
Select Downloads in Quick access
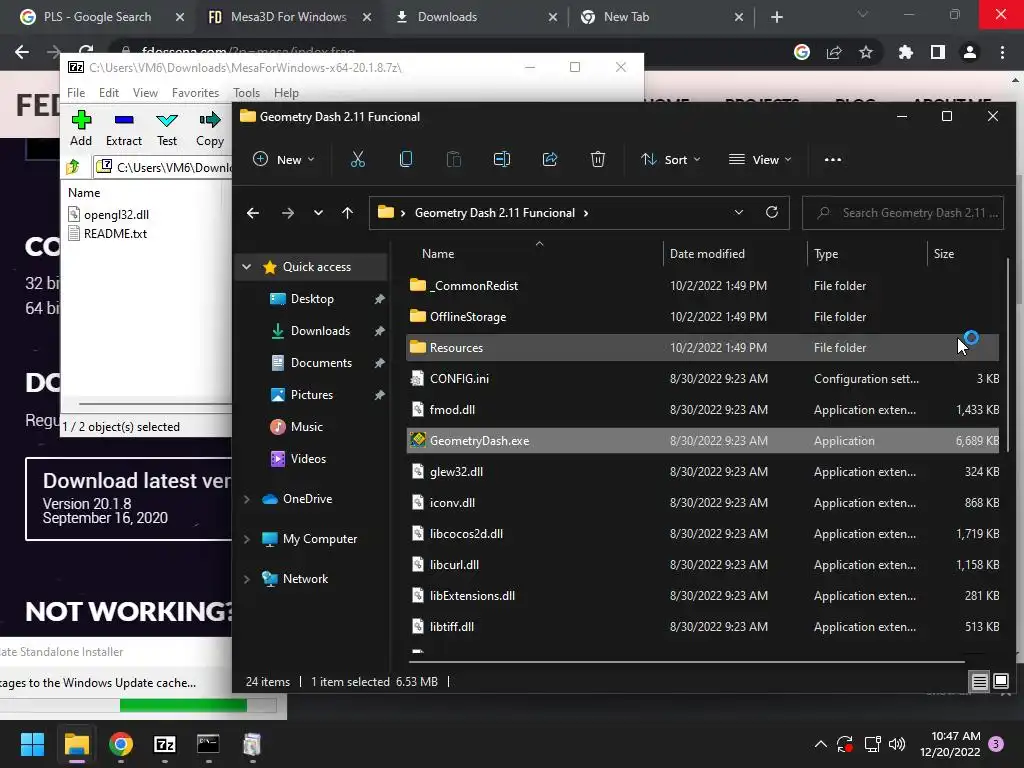click(x=320, y=331)
